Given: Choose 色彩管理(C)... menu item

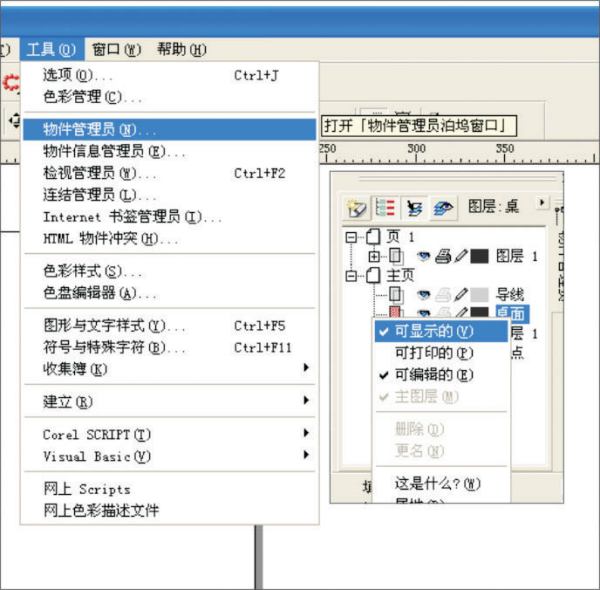Looking at the screenshot, I should pyautogui.click(x=168, y=97).
